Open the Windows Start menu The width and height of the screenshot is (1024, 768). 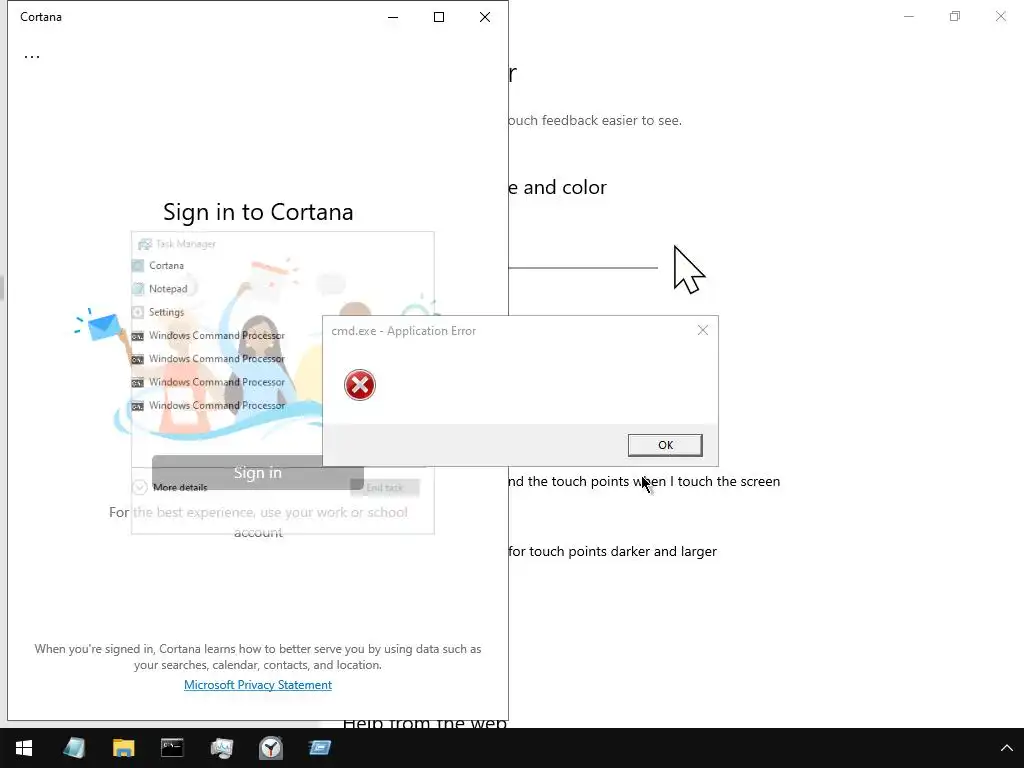click(24, 748)
